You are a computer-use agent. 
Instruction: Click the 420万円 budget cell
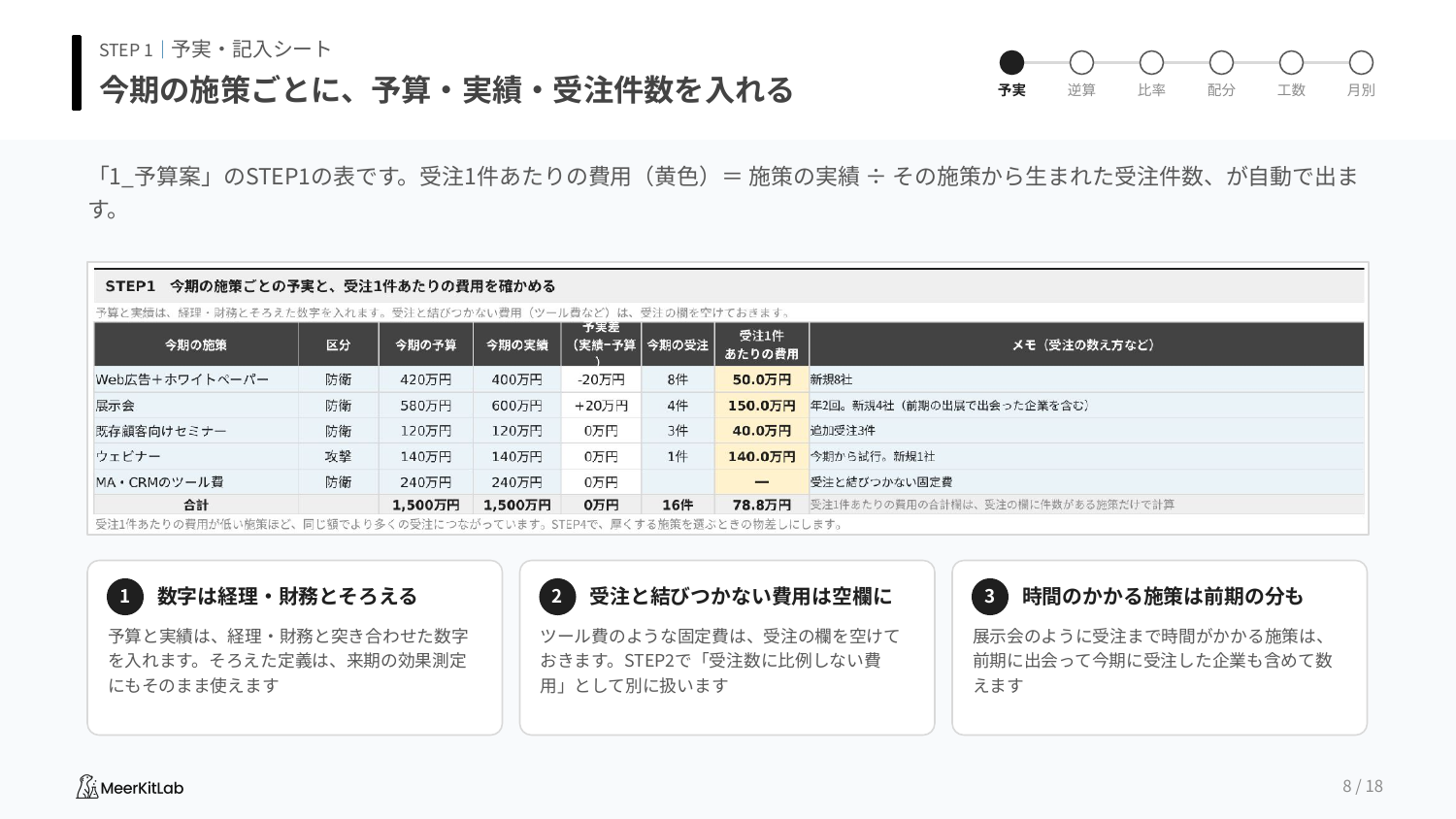click(425, 379)
